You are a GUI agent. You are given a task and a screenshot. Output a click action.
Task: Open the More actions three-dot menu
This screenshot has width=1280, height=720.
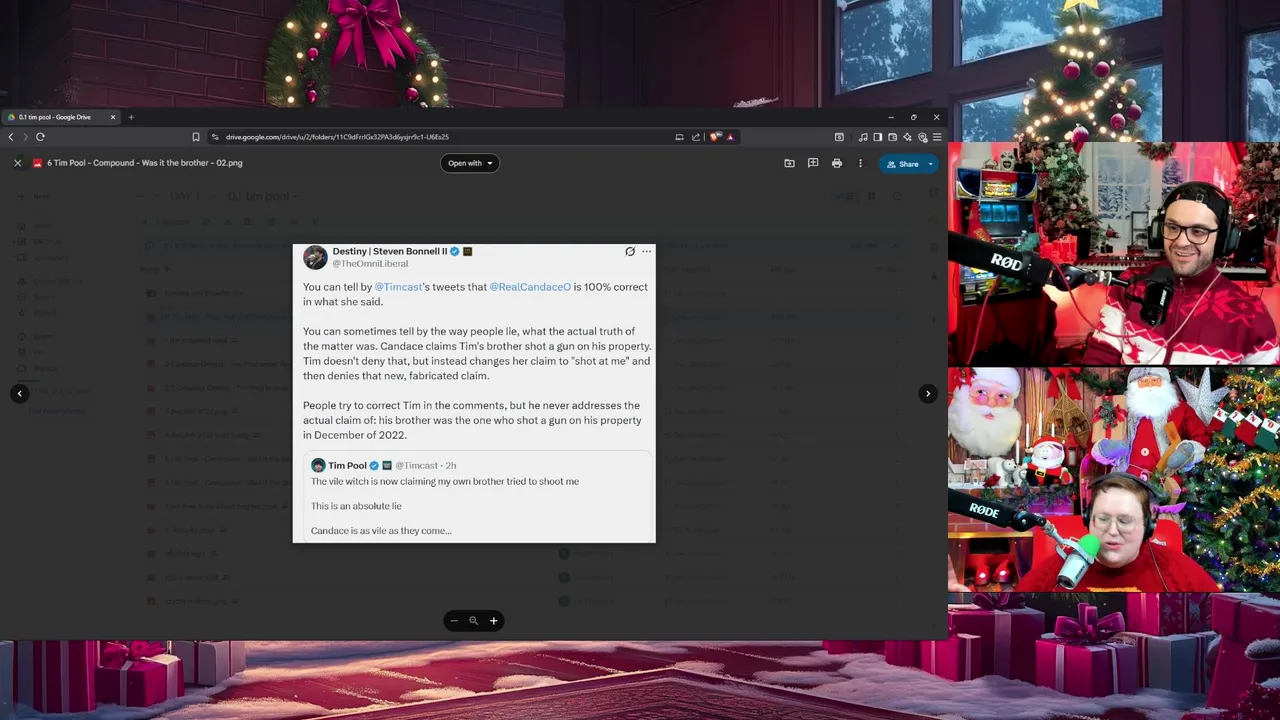pyautogui.click(x=860, y=163)
